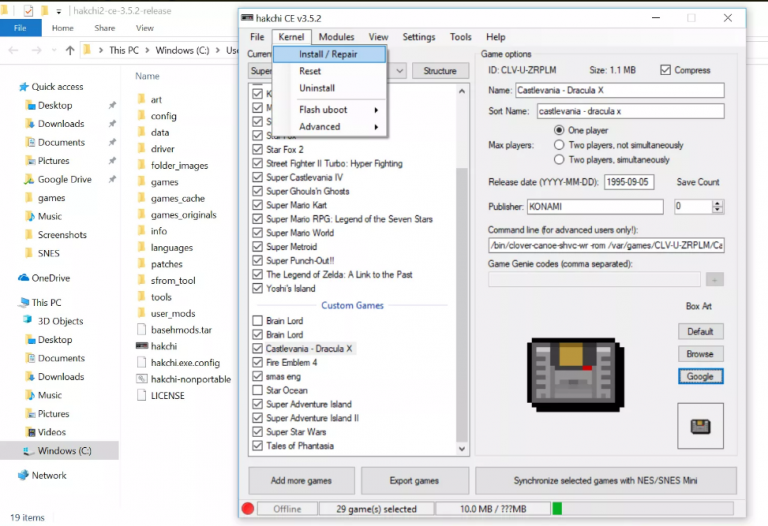Open OneDrive in the navigation pane

pyautogui.click(x=50, y=278)
